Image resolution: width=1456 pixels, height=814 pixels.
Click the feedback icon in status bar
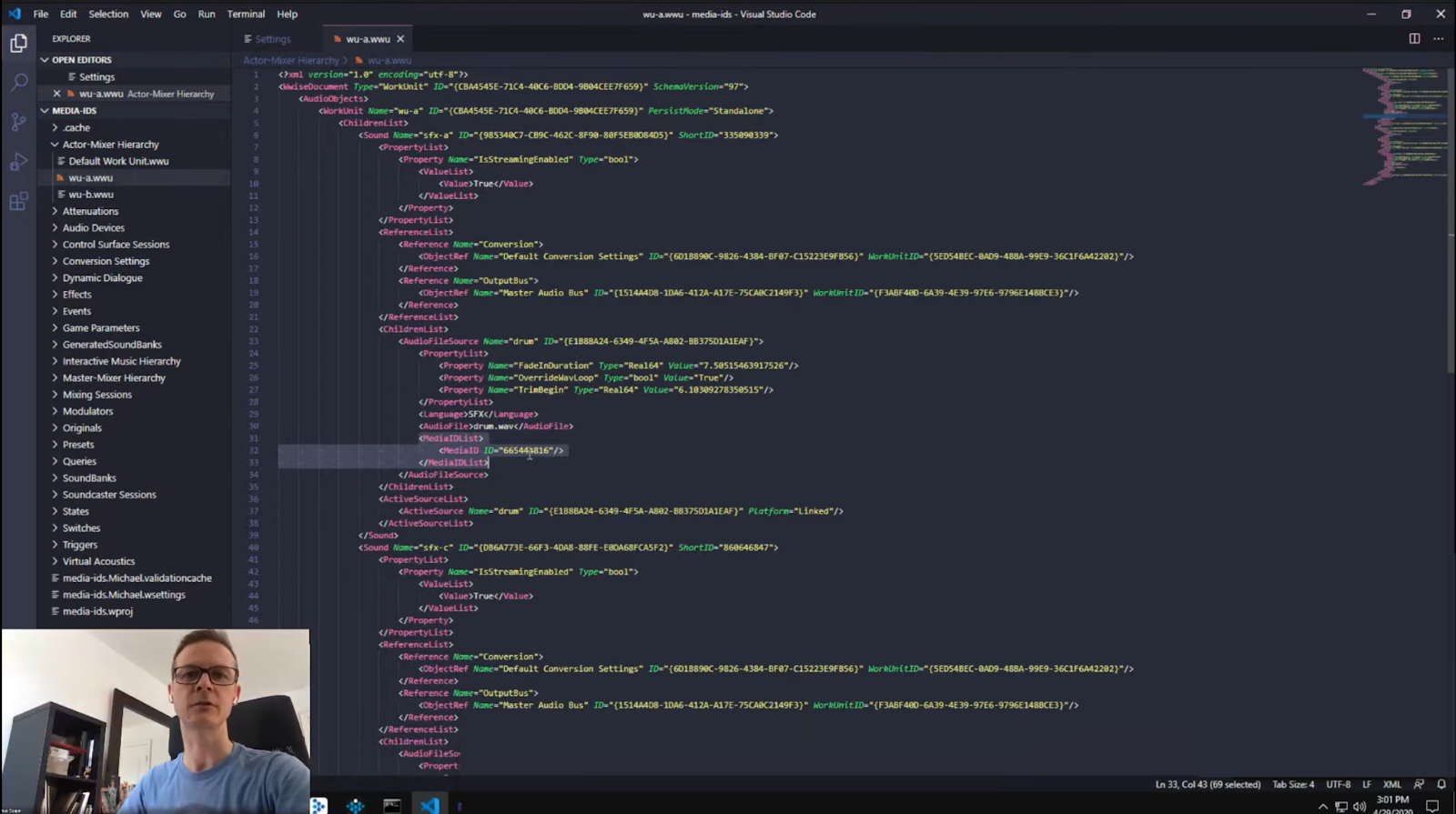click(1419, 784)
